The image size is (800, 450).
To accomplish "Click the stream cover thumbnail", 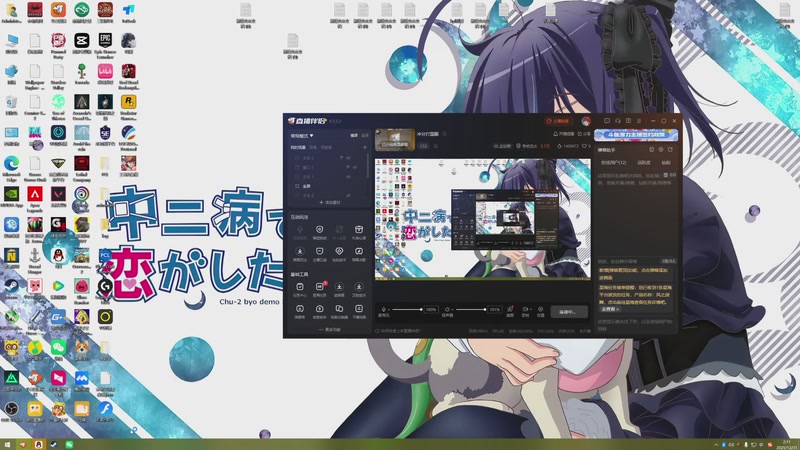I will 395,140.
